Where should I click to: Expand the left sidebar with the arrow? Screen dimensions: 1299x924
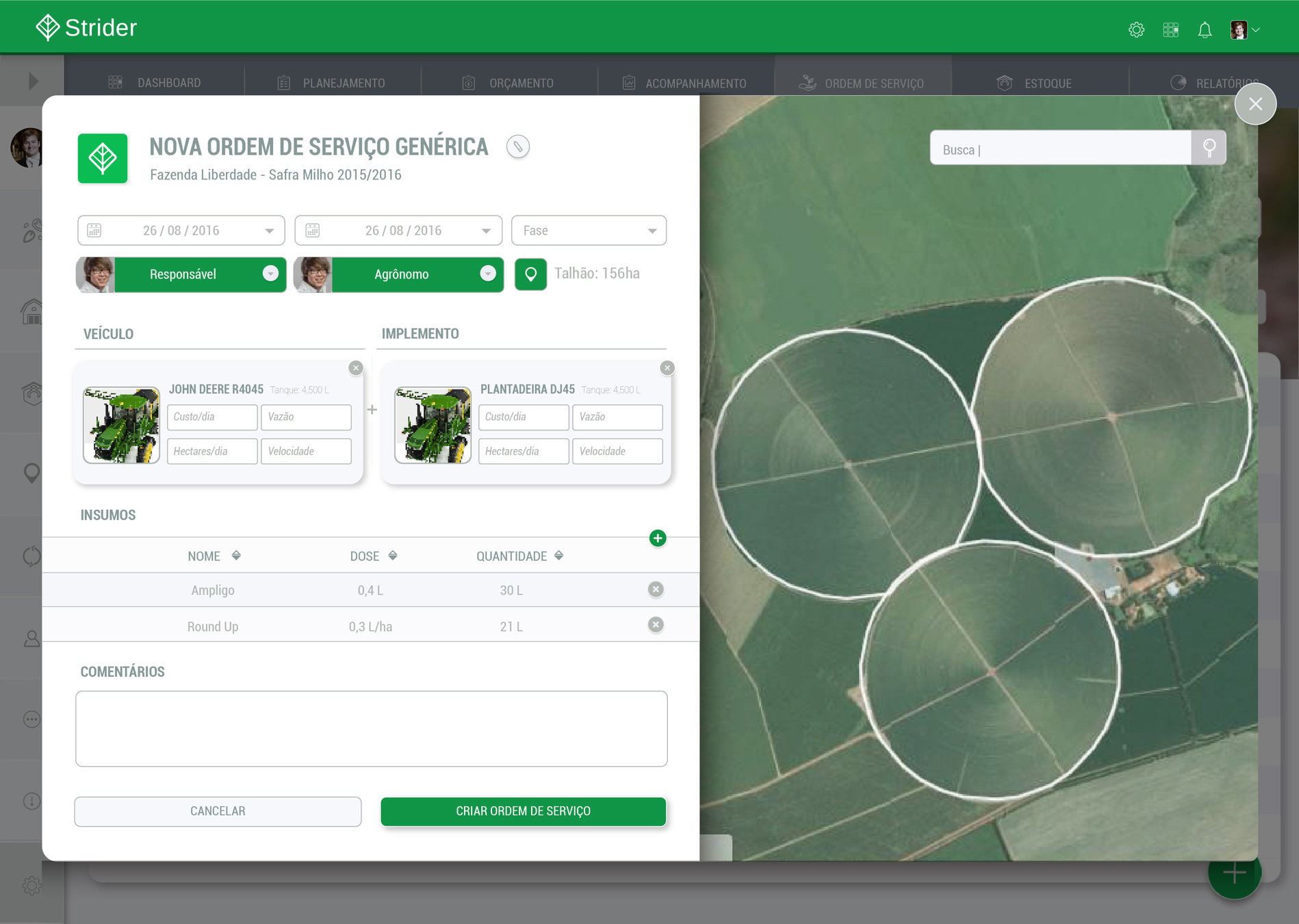click(33, 81)
